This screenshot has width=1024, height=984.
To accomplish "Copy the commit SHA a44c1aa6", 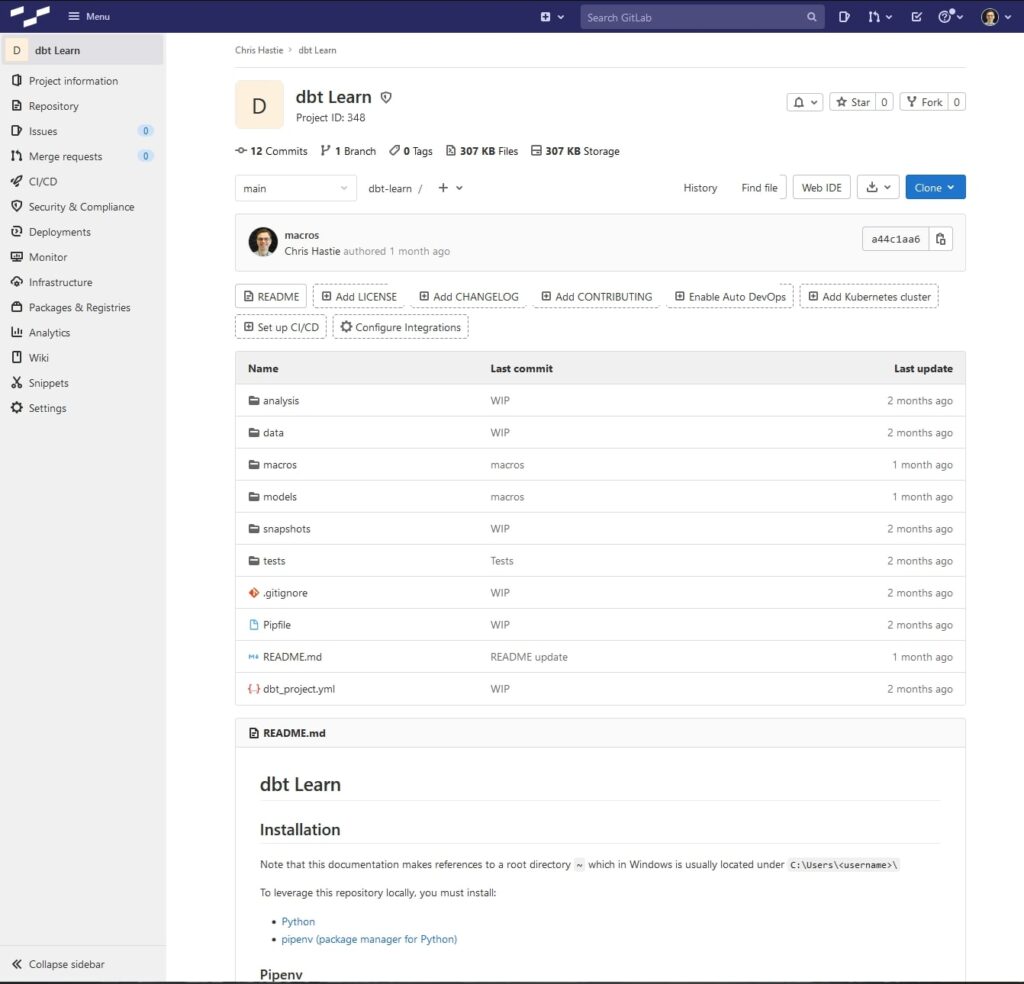I will (938, 239).
